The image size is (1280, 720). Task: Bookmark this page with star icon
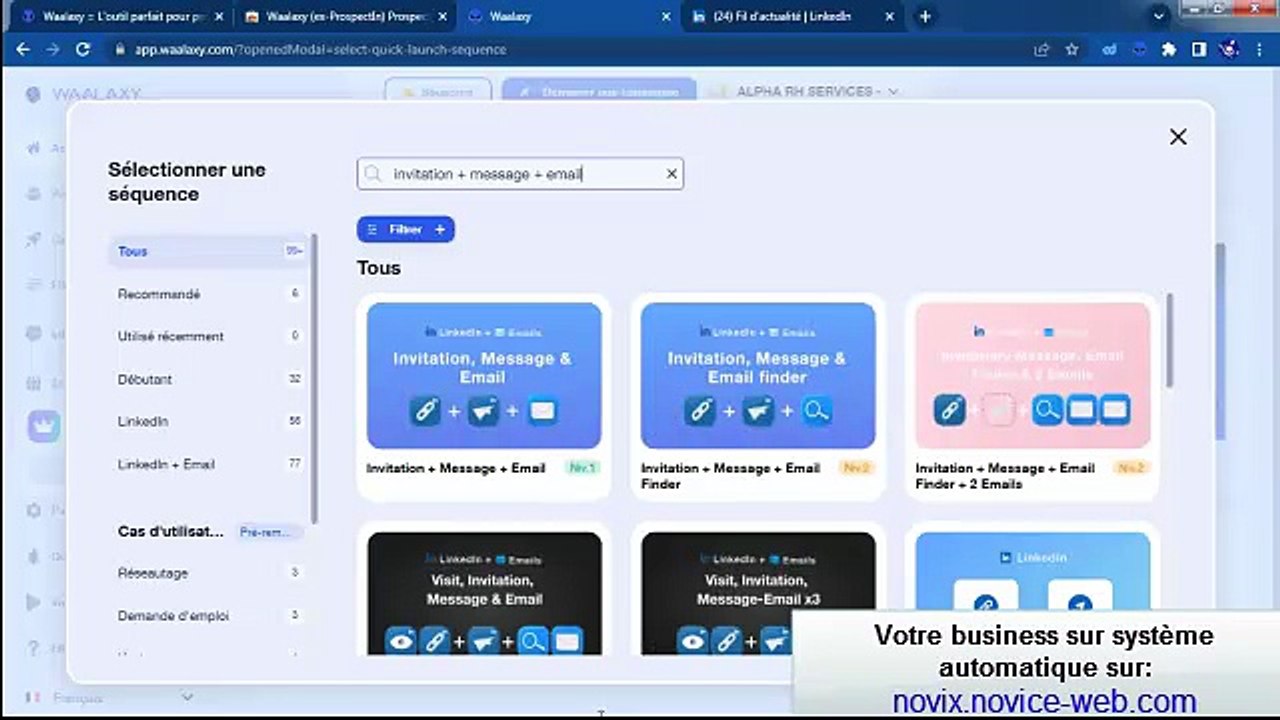(1072, 49)
